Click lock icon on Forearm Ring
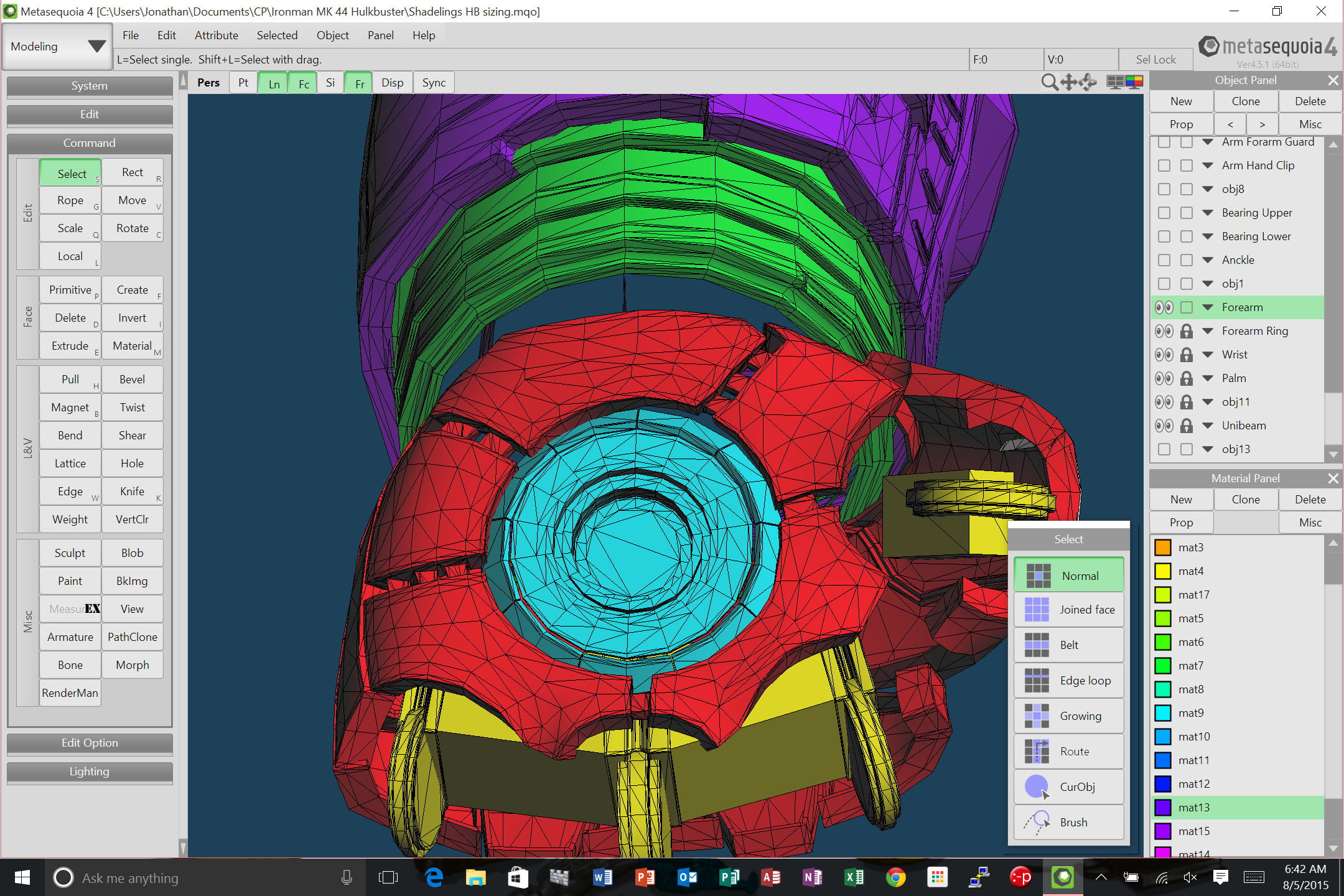Image resolution: width=1344 pixels, height=896 pixels. pos(1187,331)
